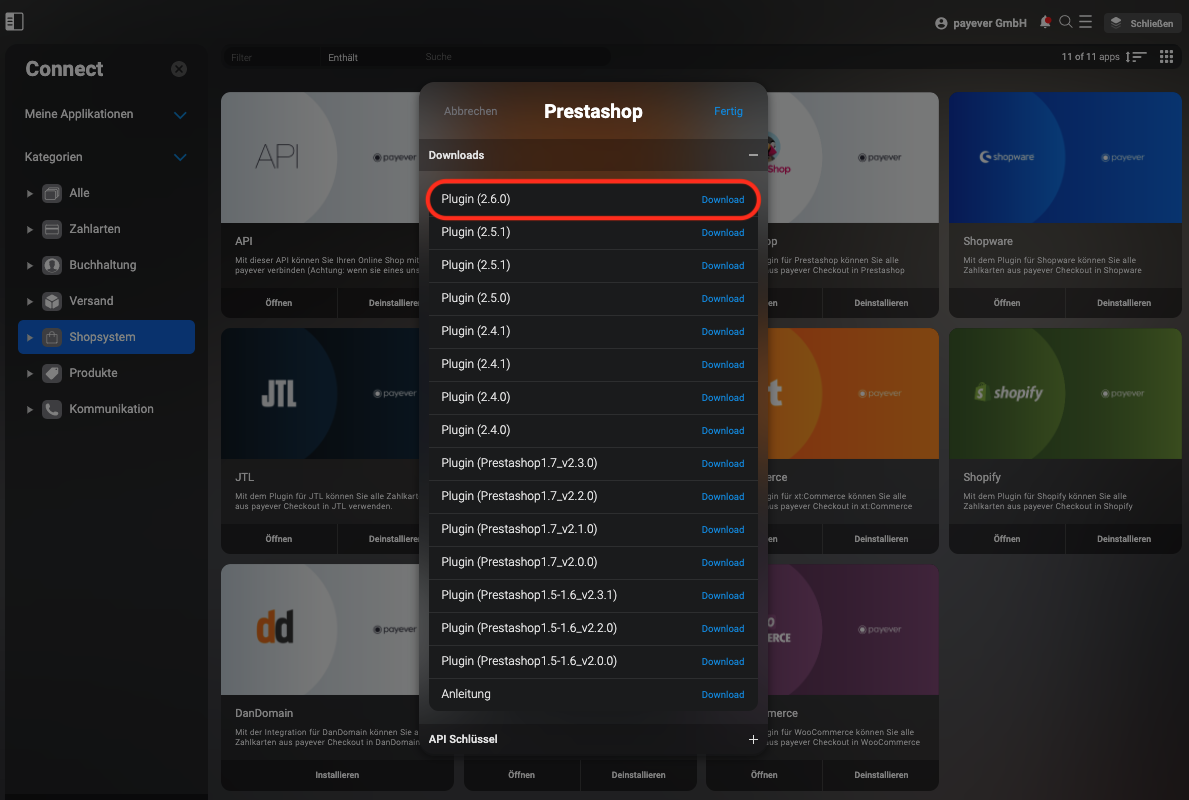Download the Anleitung guide
Viewport: 1189px width, 800px height.
[723, 695]
